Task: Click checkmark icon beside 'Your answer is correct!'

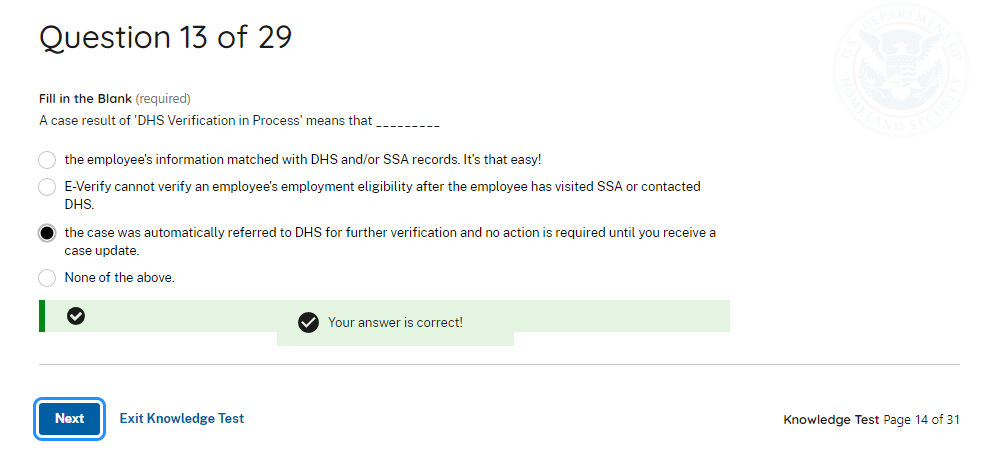Action: pyautogui.click(x=308, y=323)
